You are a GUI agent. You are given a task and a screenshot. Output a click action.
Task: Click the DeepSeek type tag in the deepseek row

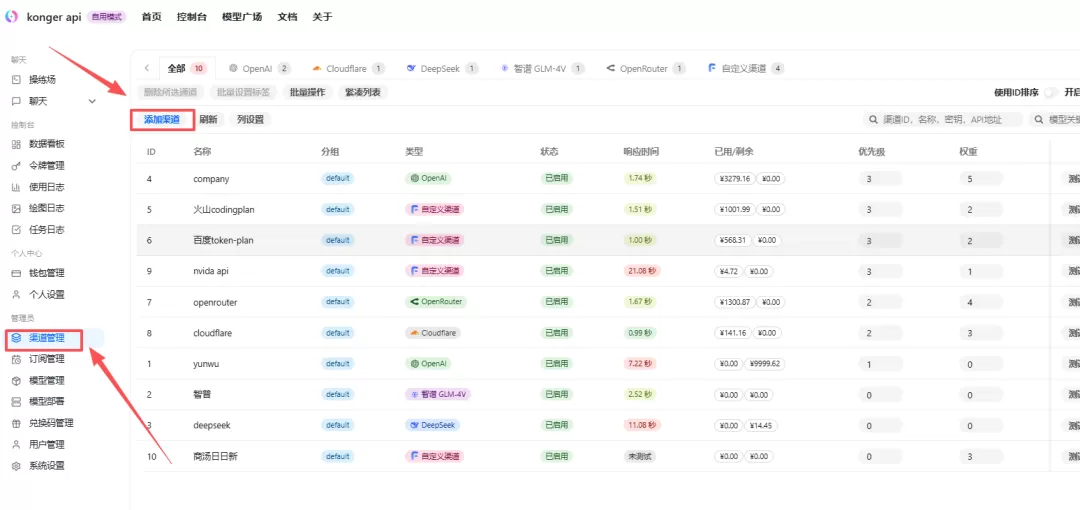(431, 425)
